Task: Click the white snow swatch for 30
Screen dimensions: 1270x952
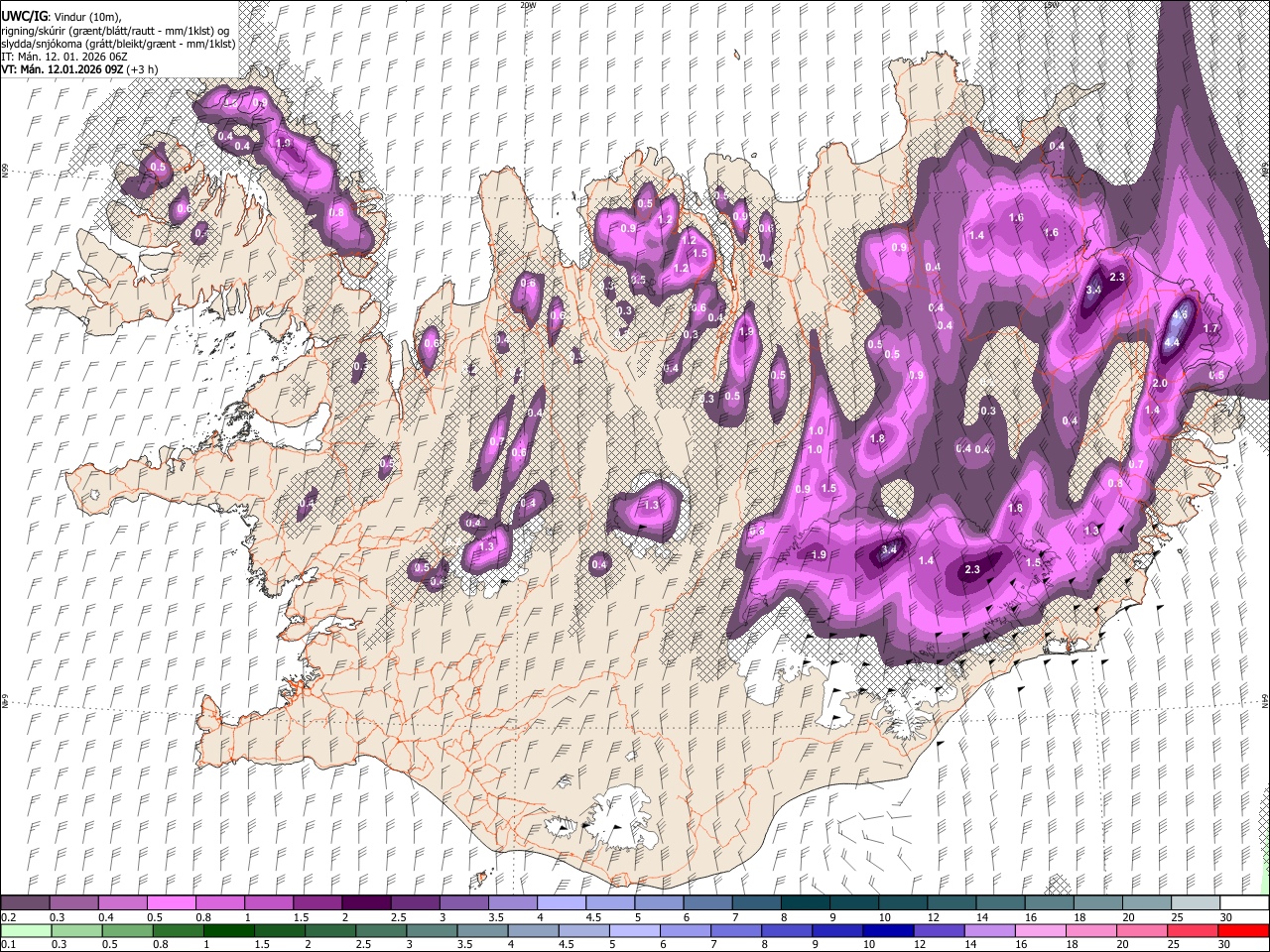Action: 1245,903
